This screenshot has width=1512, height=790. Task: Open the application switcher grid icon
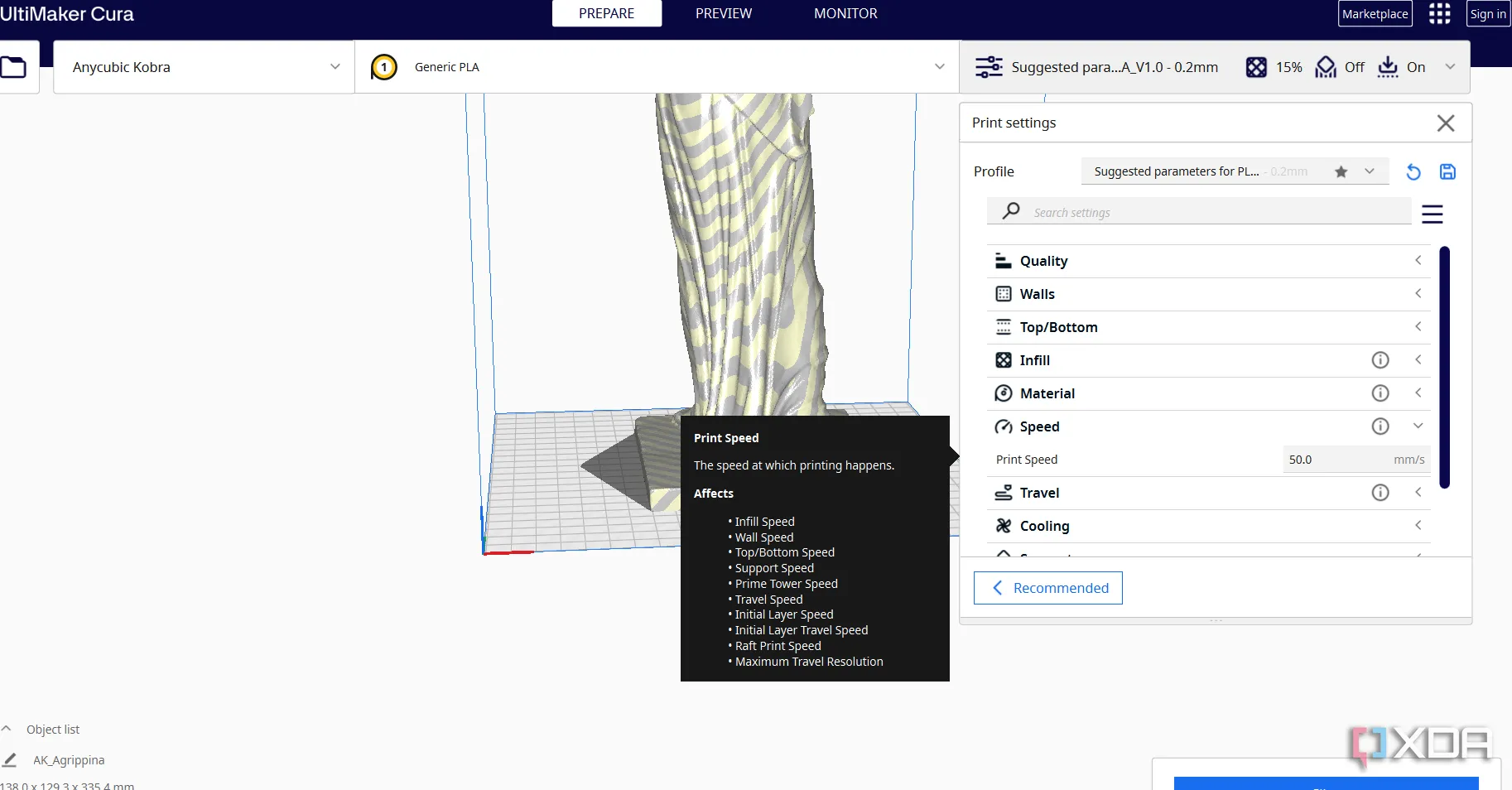1440,14
